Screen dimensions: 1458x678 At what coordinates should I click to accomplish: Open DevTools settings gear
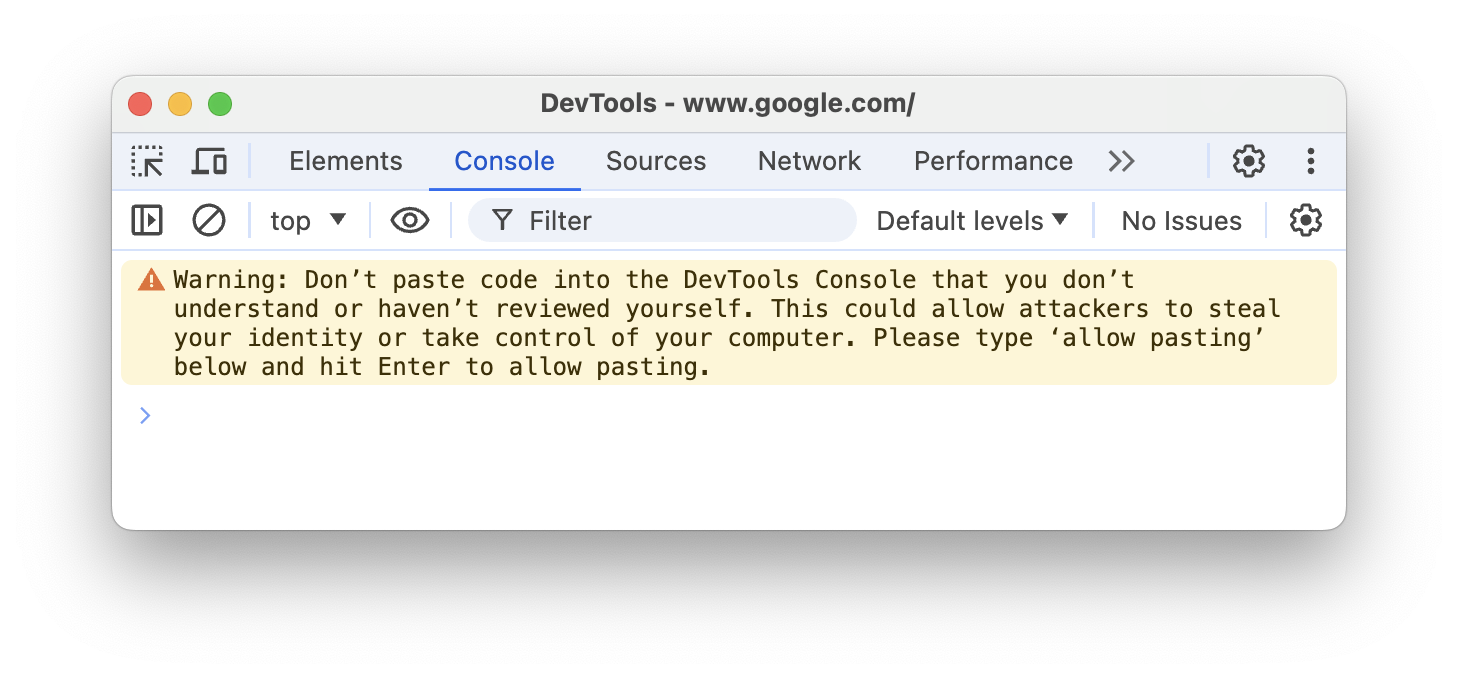(x=1248, y=160)
